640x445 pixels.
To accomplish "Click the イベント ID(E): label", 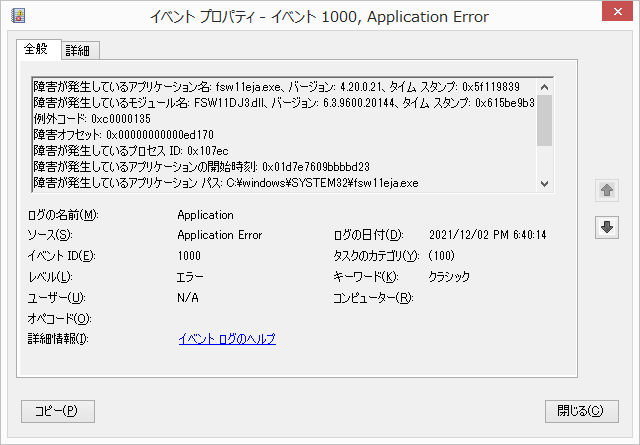I will tap(61, 256).
